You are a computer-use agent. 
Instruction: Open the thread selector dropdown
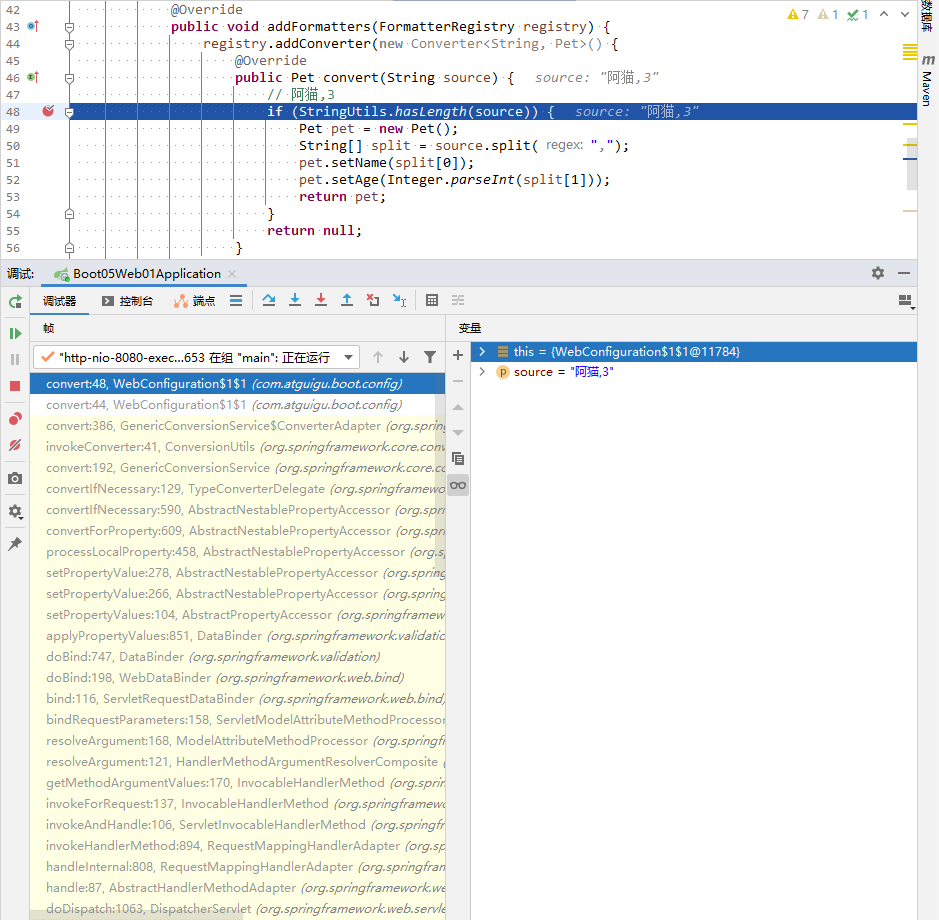(x=196, y=358)
